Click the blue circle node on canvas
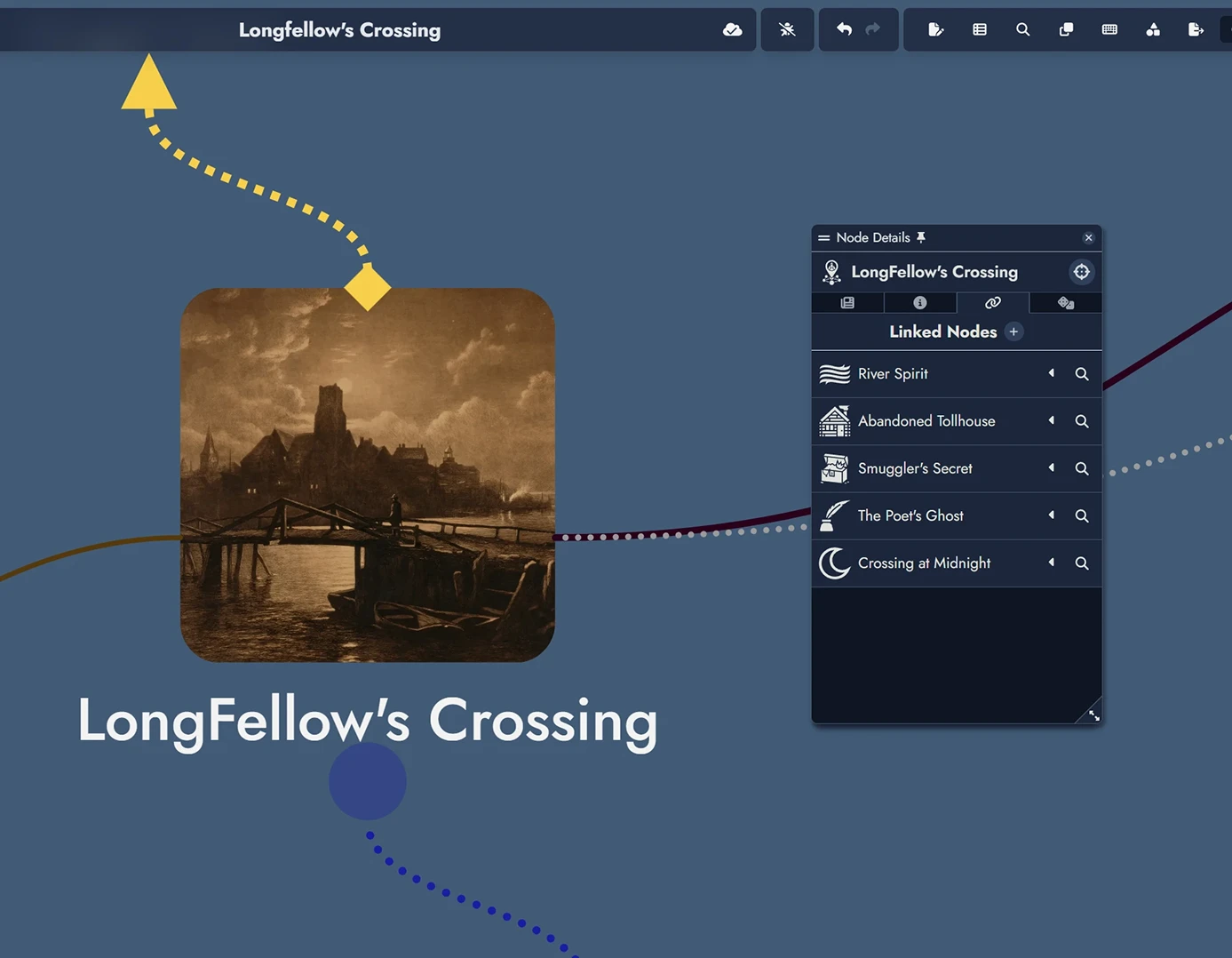Image resolution: width=1232 pixels, height=958 pixels. (x=368, y=782)
